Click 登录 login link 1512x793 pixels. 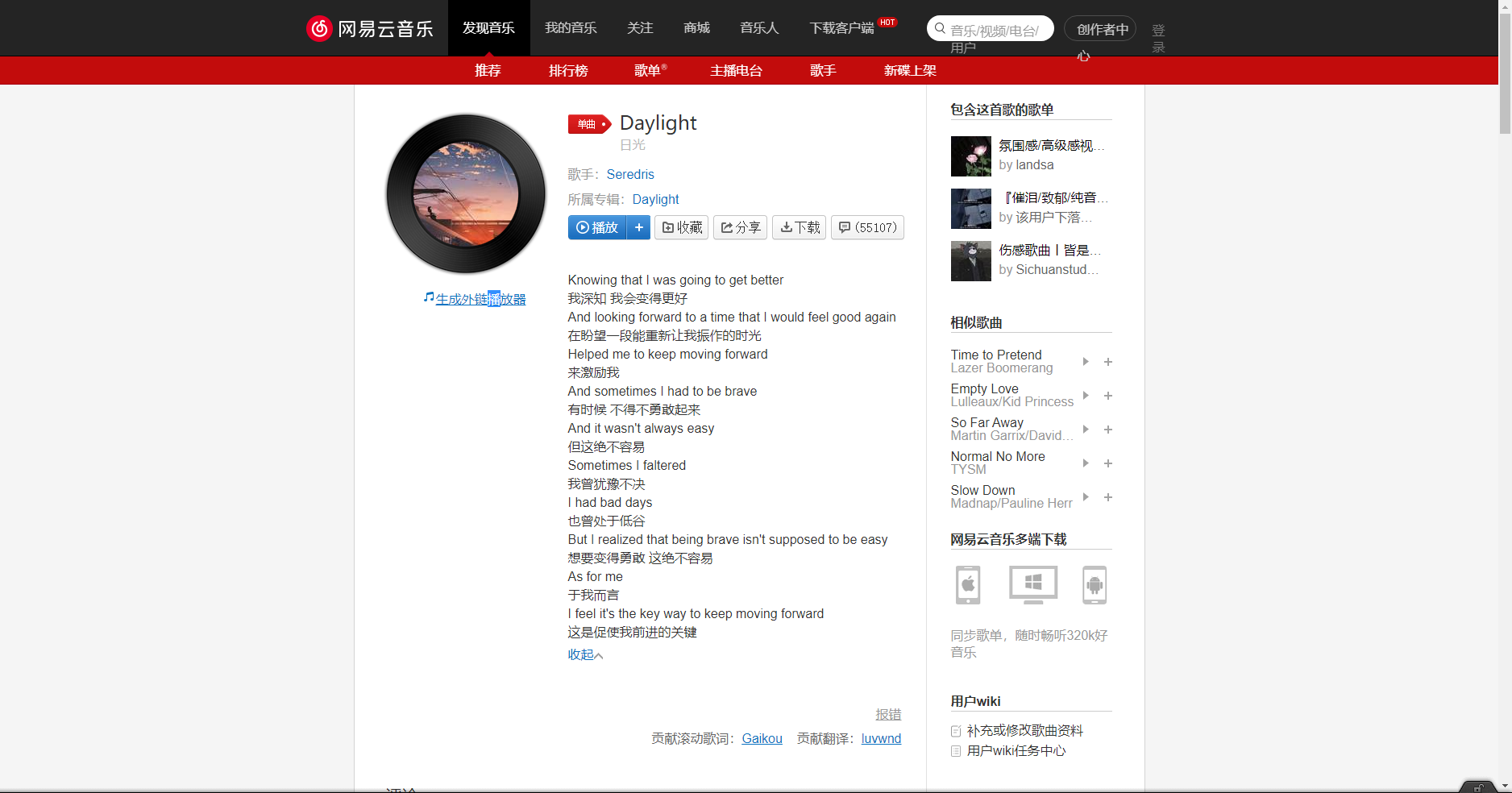coord(1158,38)
